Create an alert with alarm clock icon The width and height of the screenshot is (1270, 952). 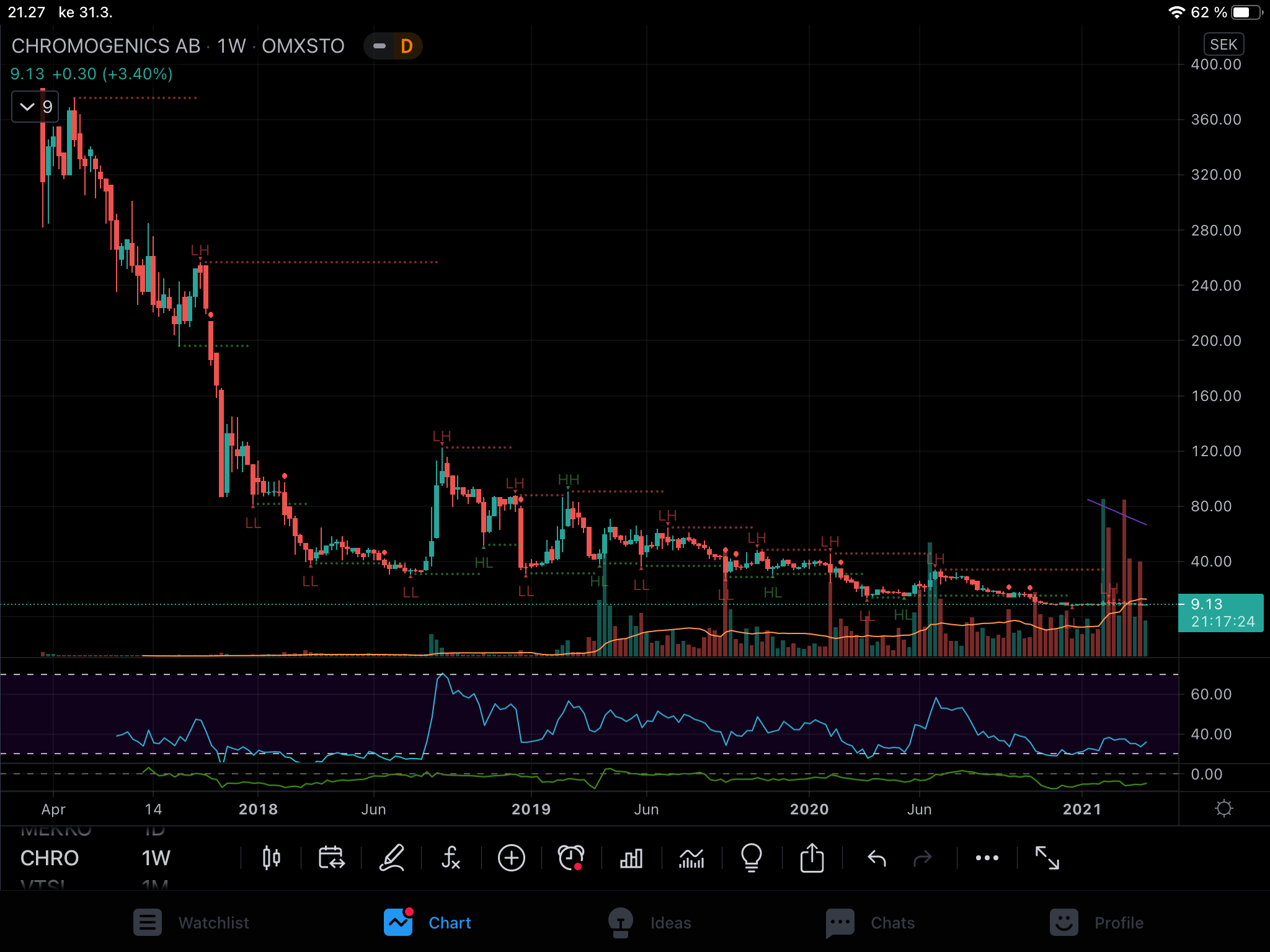[x=571, y=858]
